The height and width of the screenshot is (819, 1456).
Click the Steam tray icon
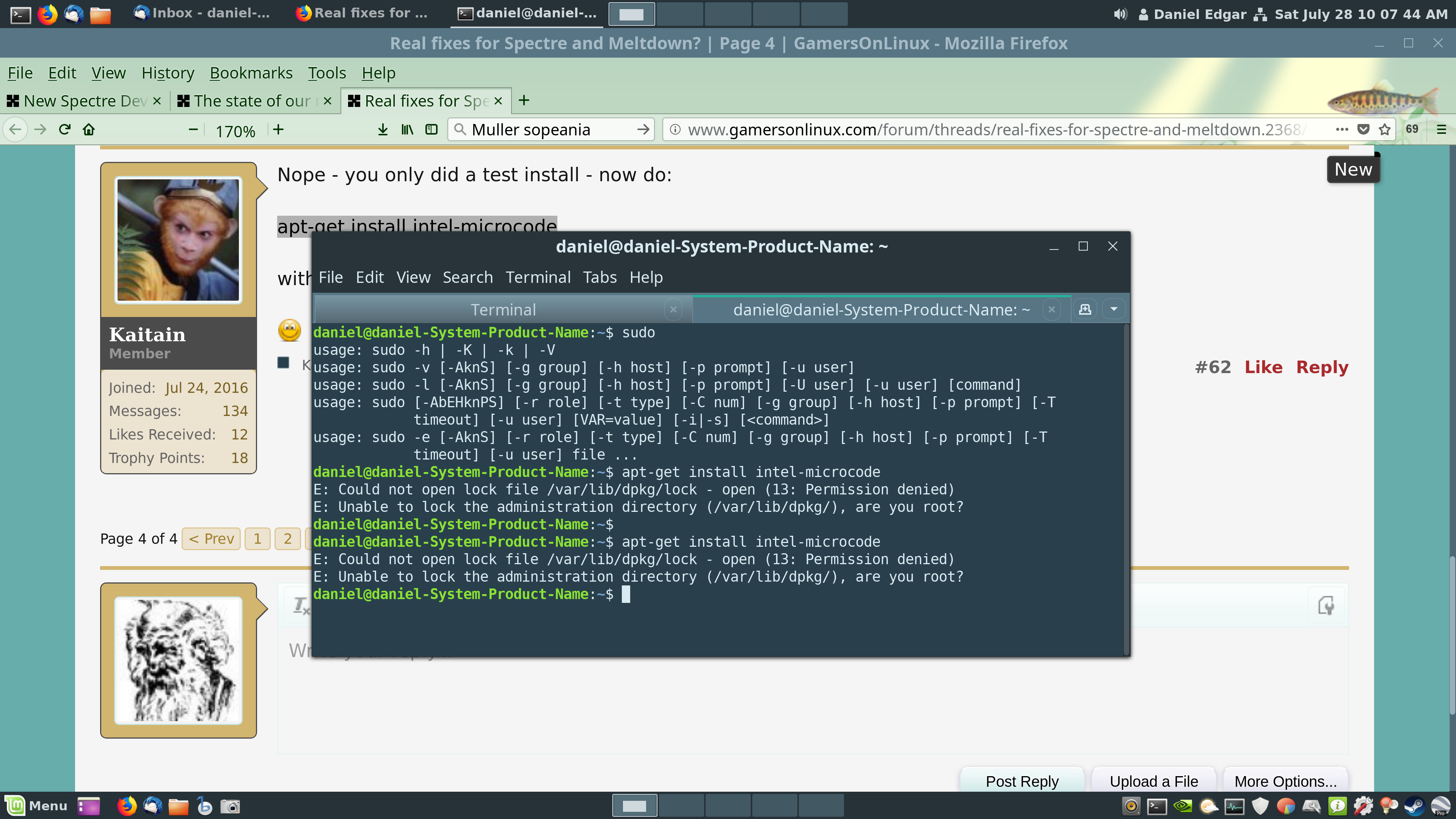(x=1415, y=806)
